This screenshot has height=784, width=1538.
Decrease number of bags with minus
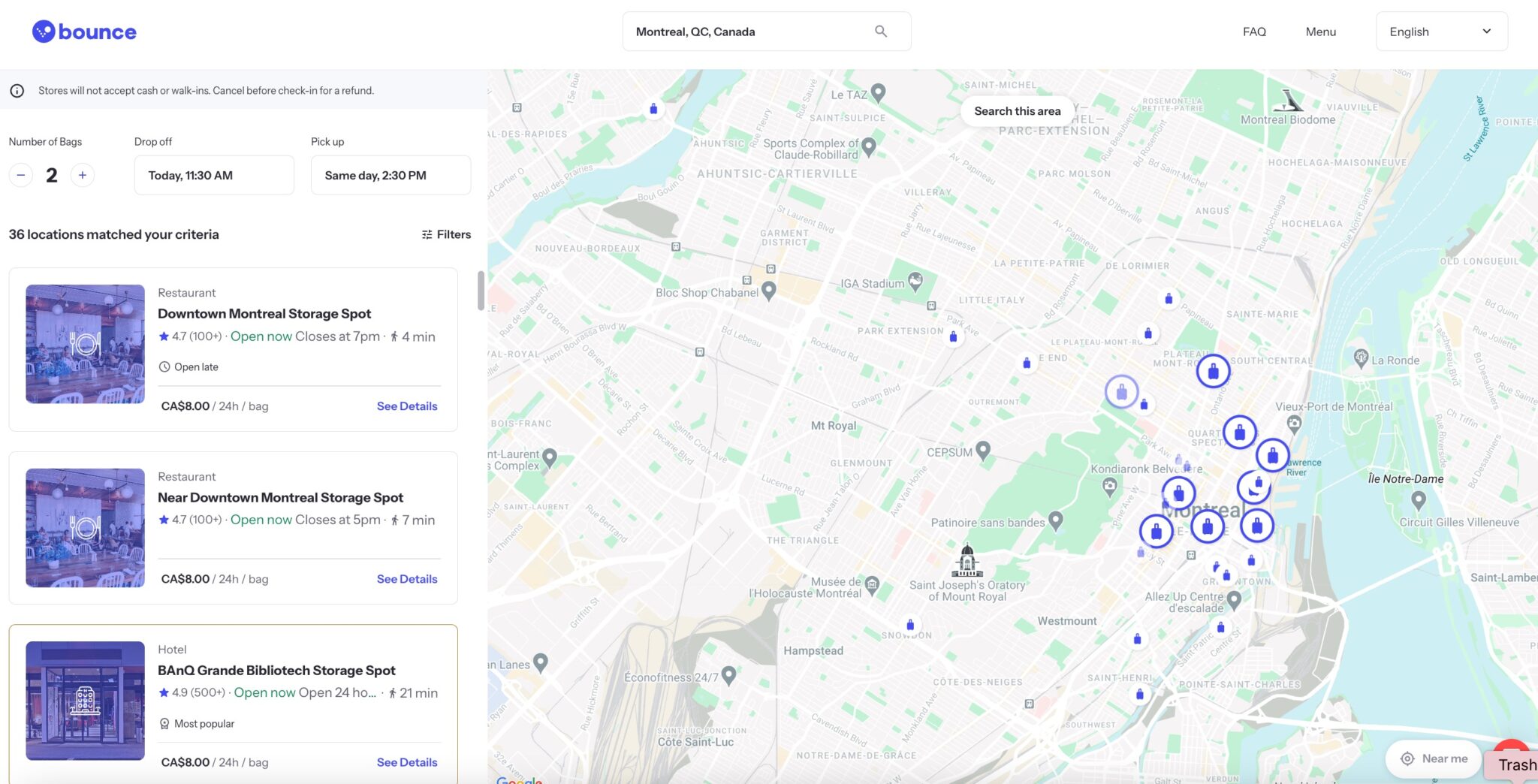[21, 175]
